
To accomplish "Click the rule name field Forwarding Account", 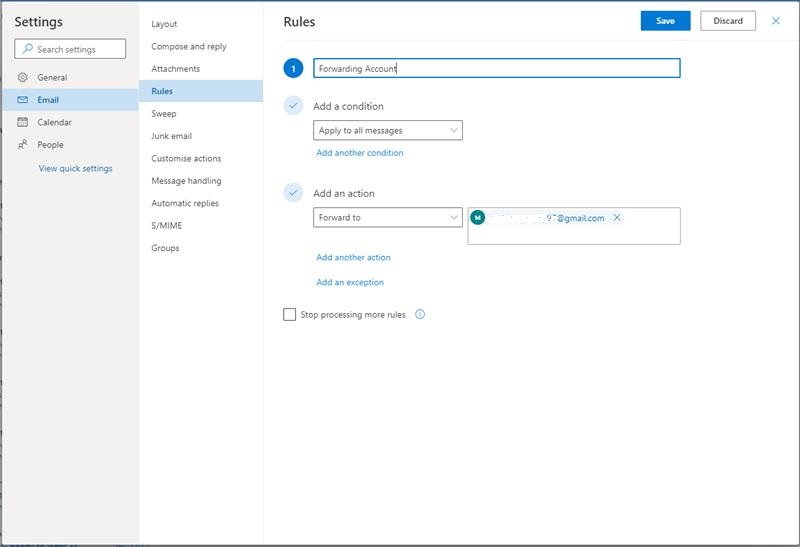I will [x=496, y=68].
